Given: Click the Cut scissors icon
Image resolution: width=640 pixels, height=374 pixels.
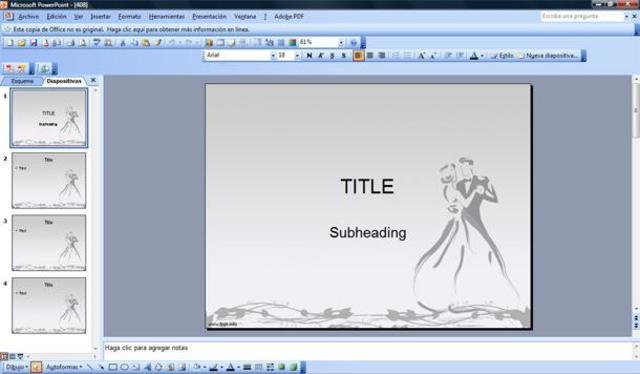Looking at the screenshot, I should [122, 42].
